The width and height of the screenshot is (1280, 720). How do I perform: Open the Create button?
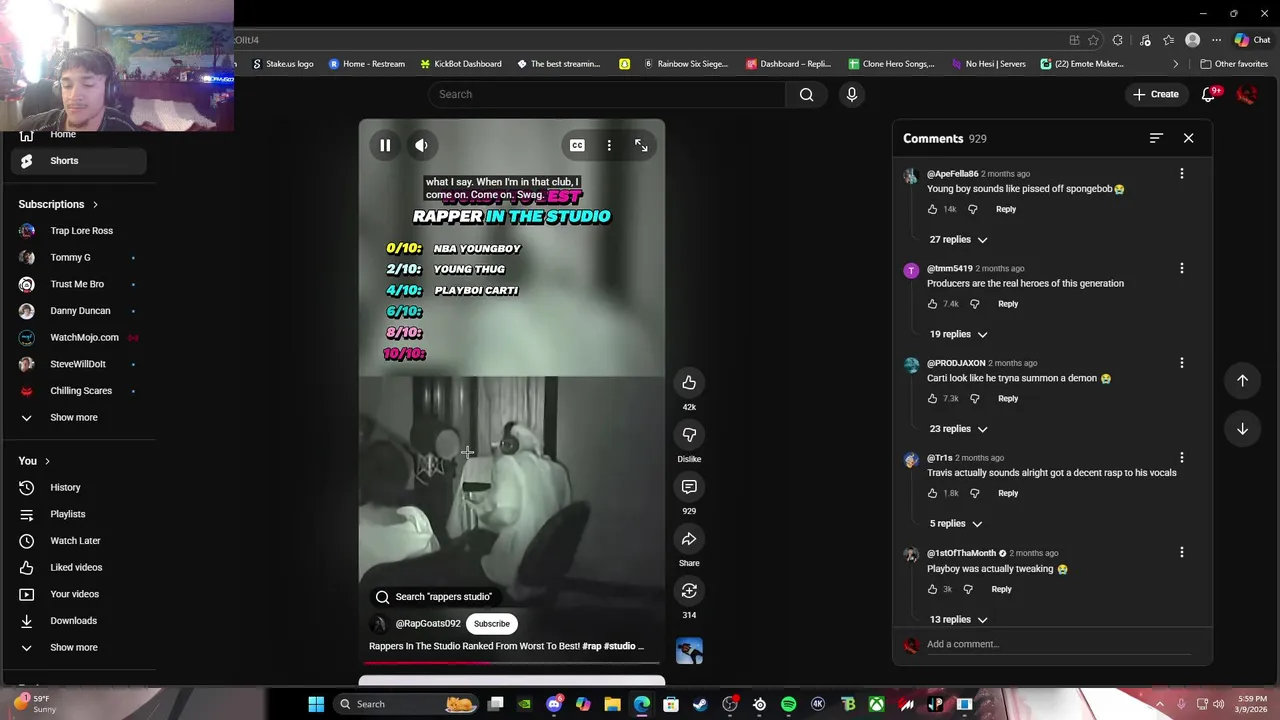[1155, 94]
